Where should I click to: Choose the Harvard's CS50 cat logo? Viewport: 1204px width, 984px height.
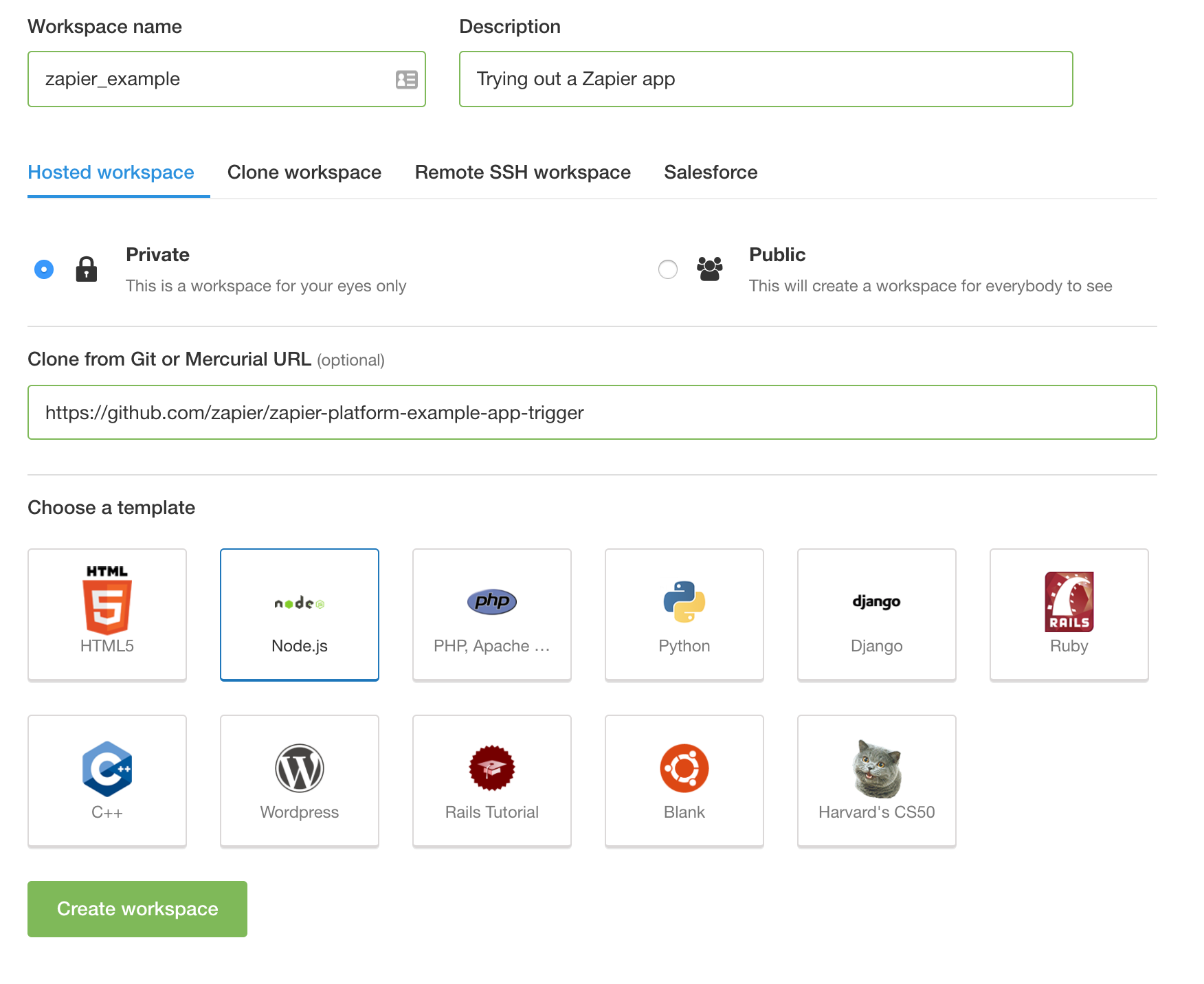pos(877,768)
